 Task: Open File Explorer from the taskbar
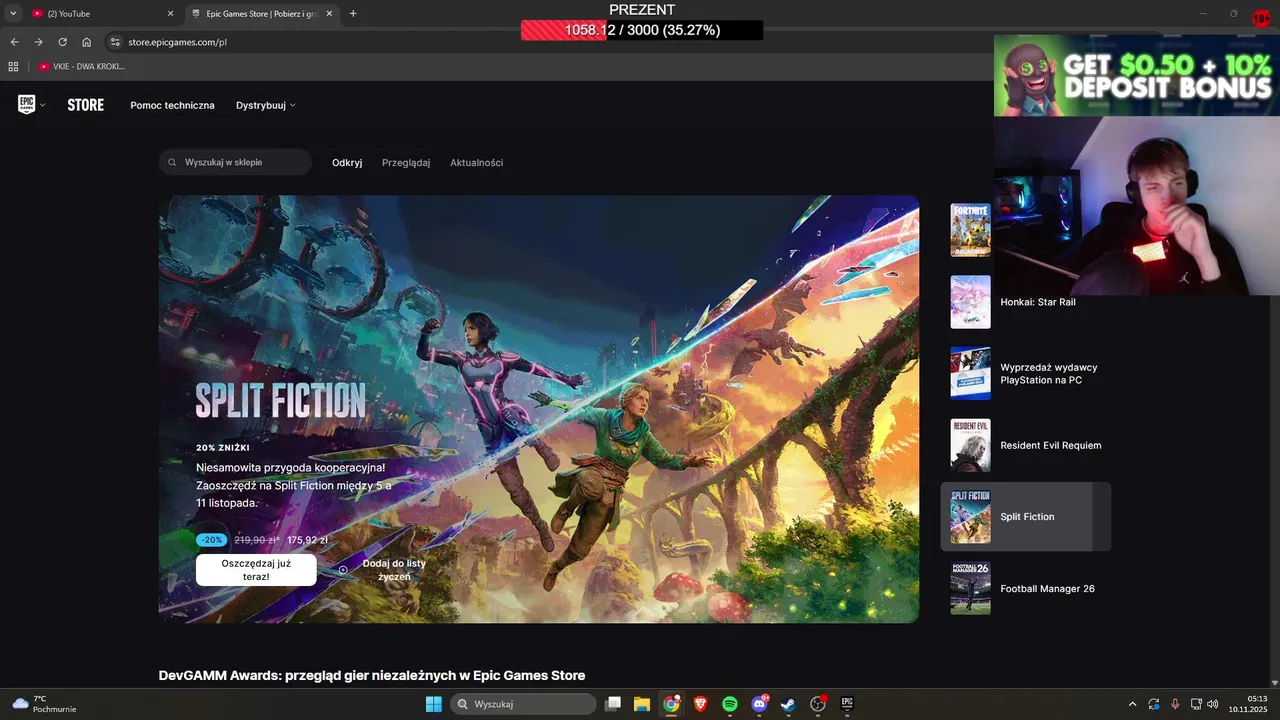pyautogui.click(x=642, y=704)
